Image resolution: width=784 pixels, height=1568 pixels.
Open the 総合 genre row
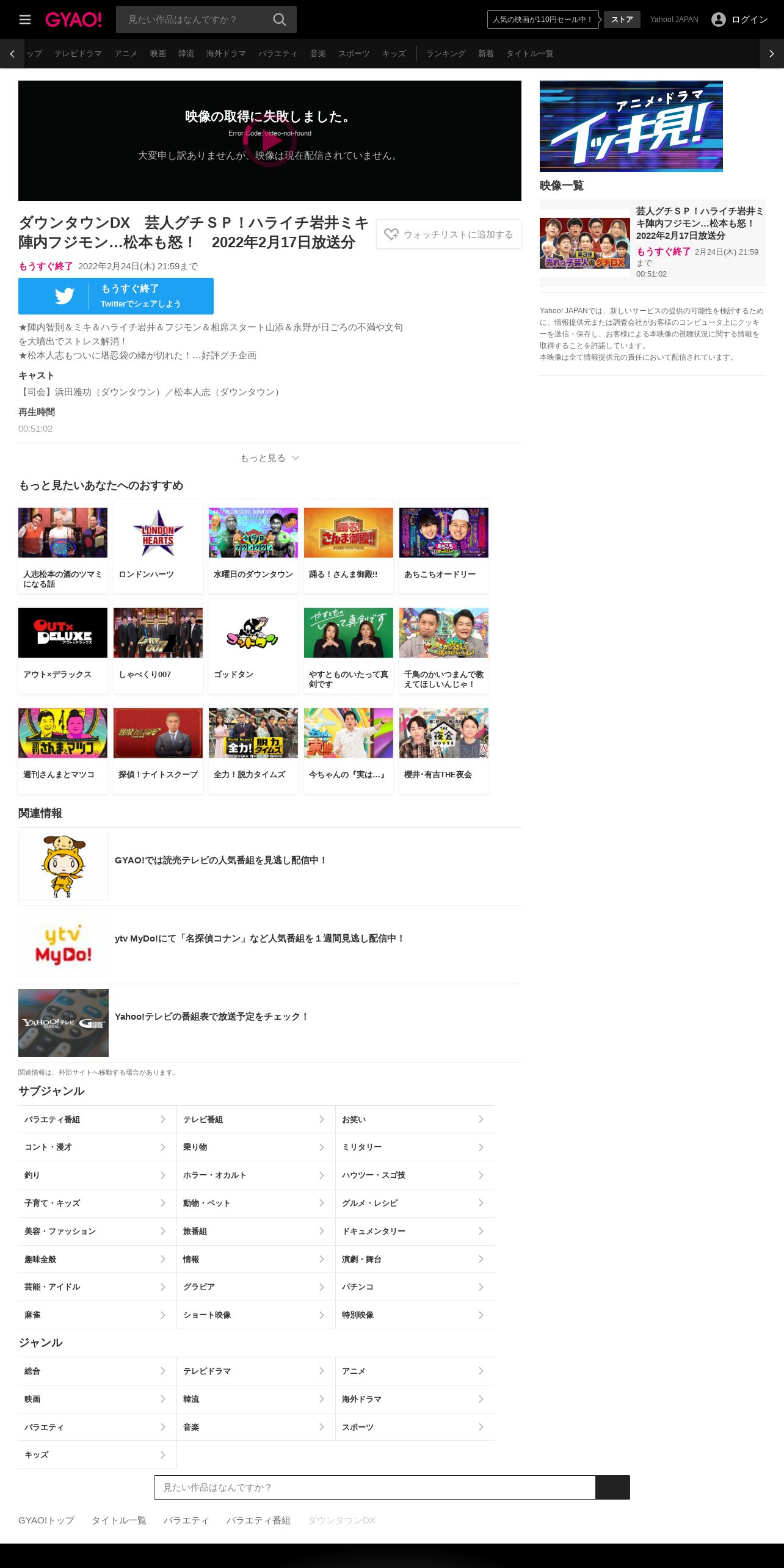pyautogui.click(x=97, y=1371)
